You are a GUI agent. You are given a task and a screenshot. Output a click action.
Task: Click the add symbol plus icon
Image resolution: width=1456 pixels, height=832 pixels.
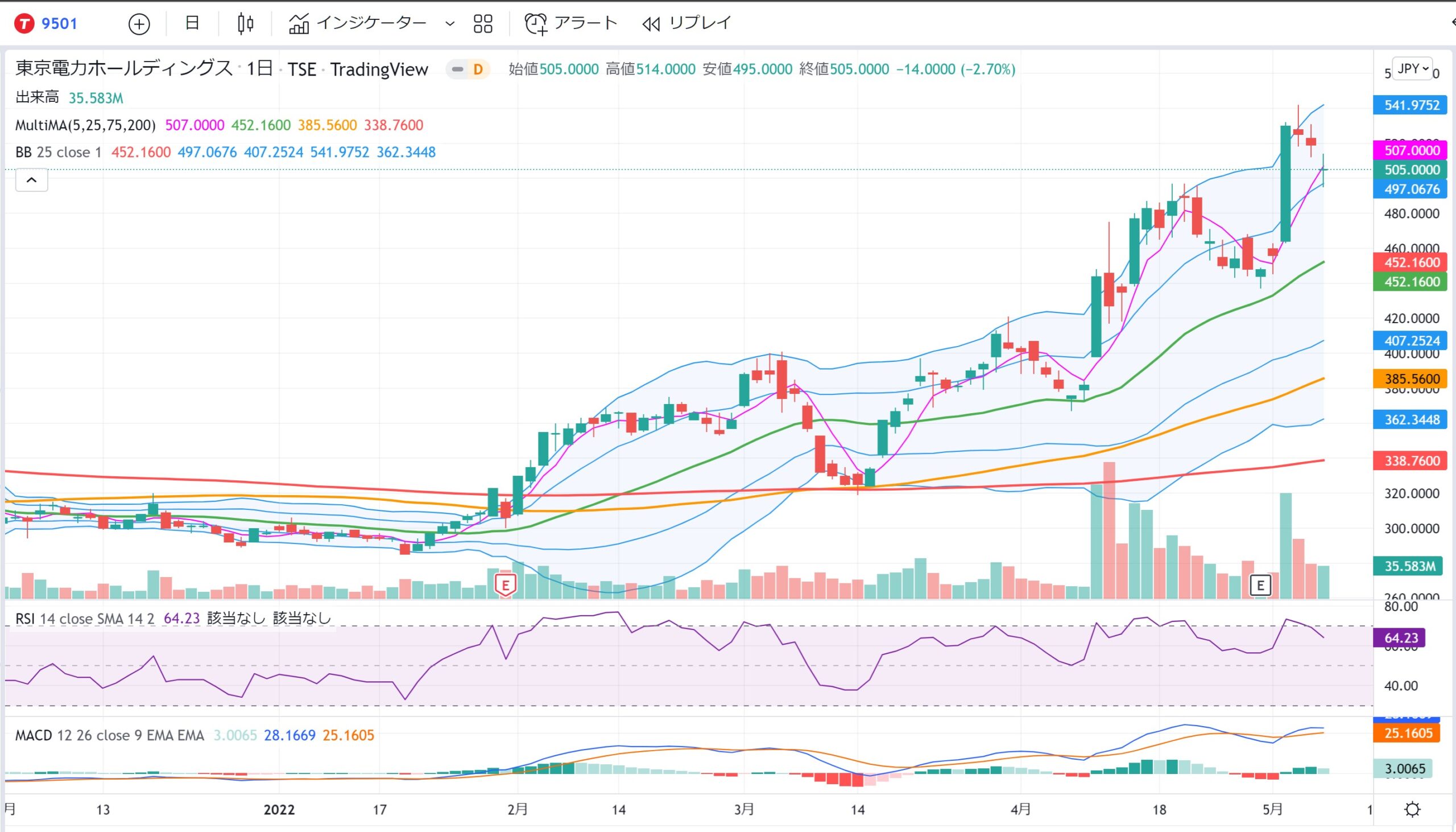coord(139,24)
